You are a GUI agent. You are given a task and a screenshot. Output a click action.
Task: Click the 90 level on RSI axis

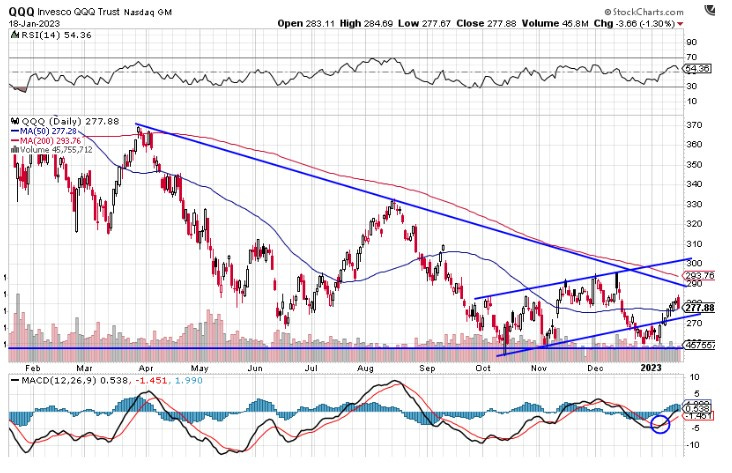[691, 42]
